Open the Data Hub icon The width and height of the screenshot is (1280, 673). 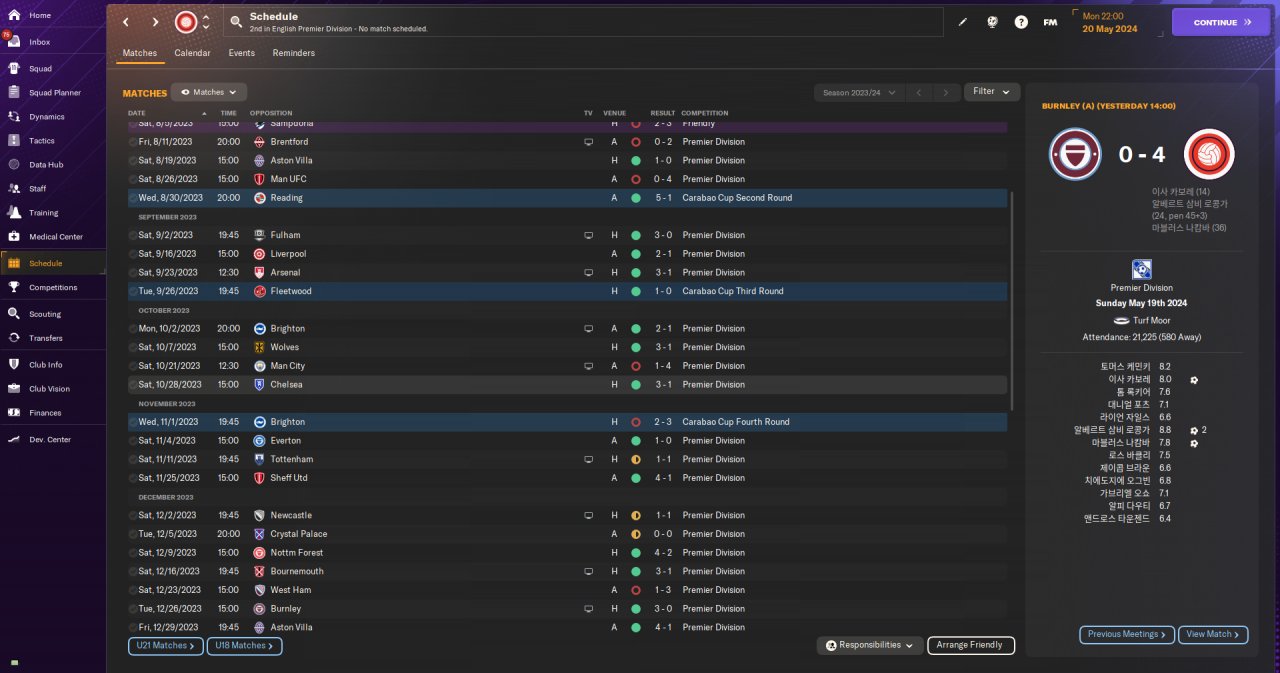(x=14, y=164)
